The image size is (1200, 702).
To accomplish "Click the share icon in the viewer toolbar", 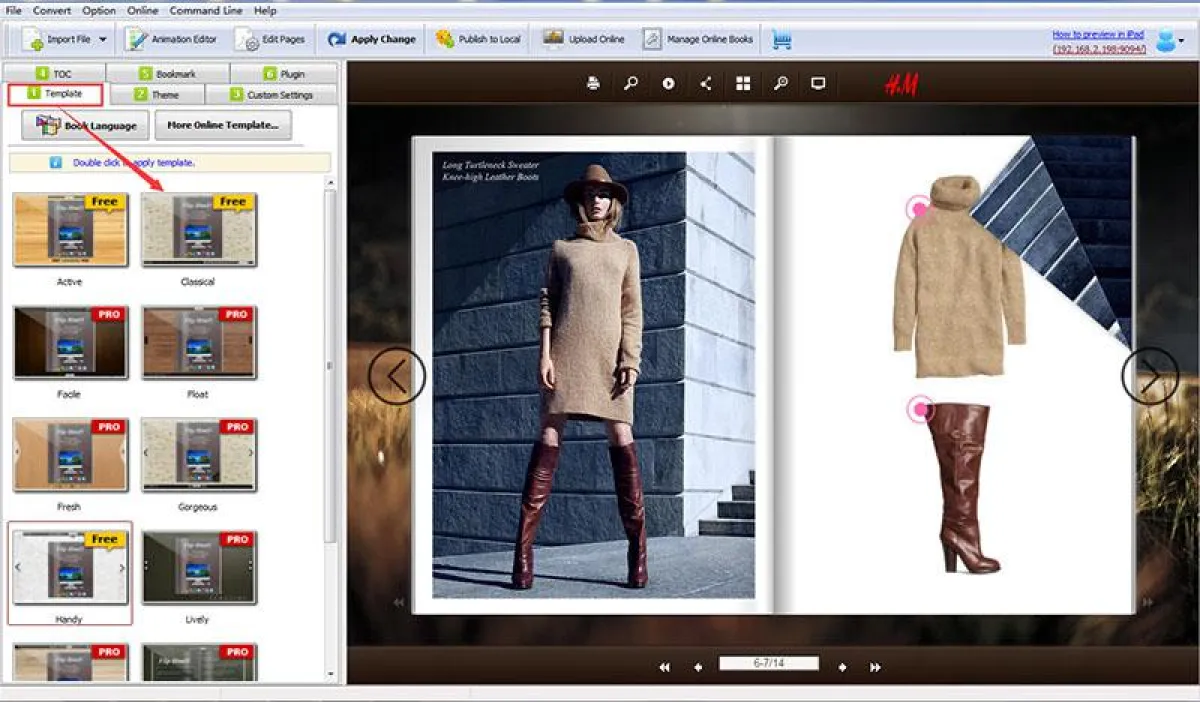I will (x=706, y=84).
